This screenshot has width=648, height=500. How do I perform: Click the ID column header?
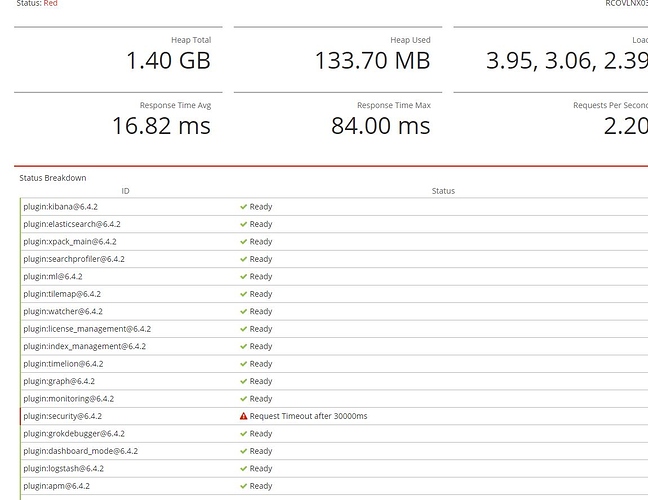point(126,191)
